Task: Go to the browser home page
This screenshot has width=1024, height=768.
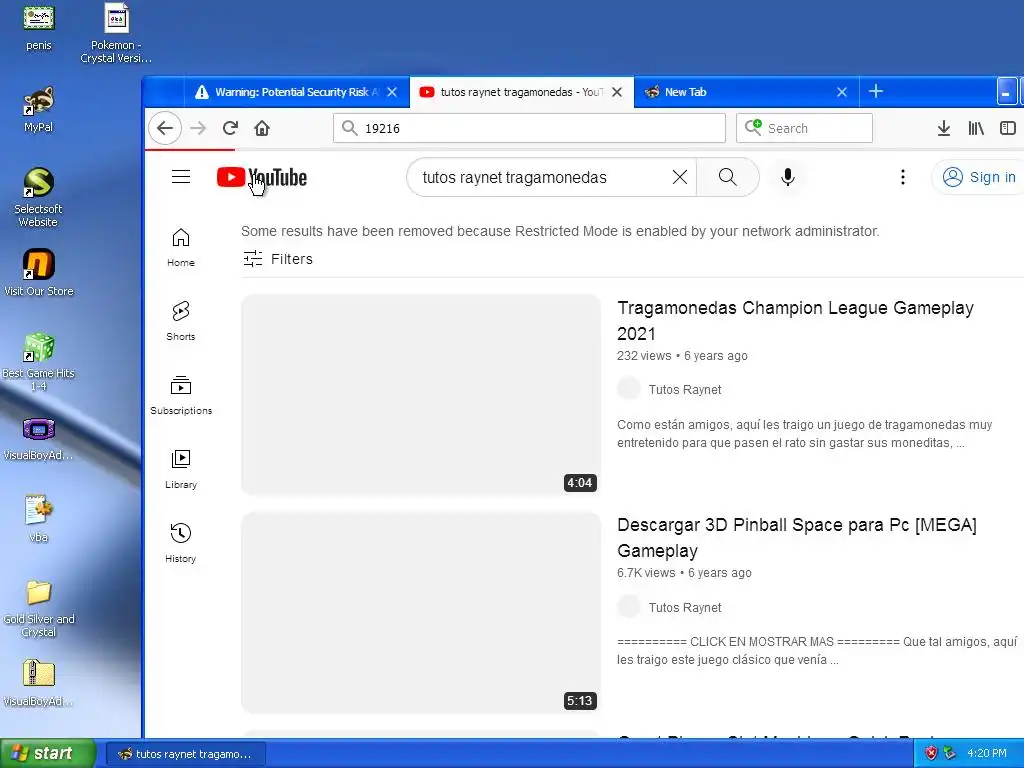Action: [262, 128]
